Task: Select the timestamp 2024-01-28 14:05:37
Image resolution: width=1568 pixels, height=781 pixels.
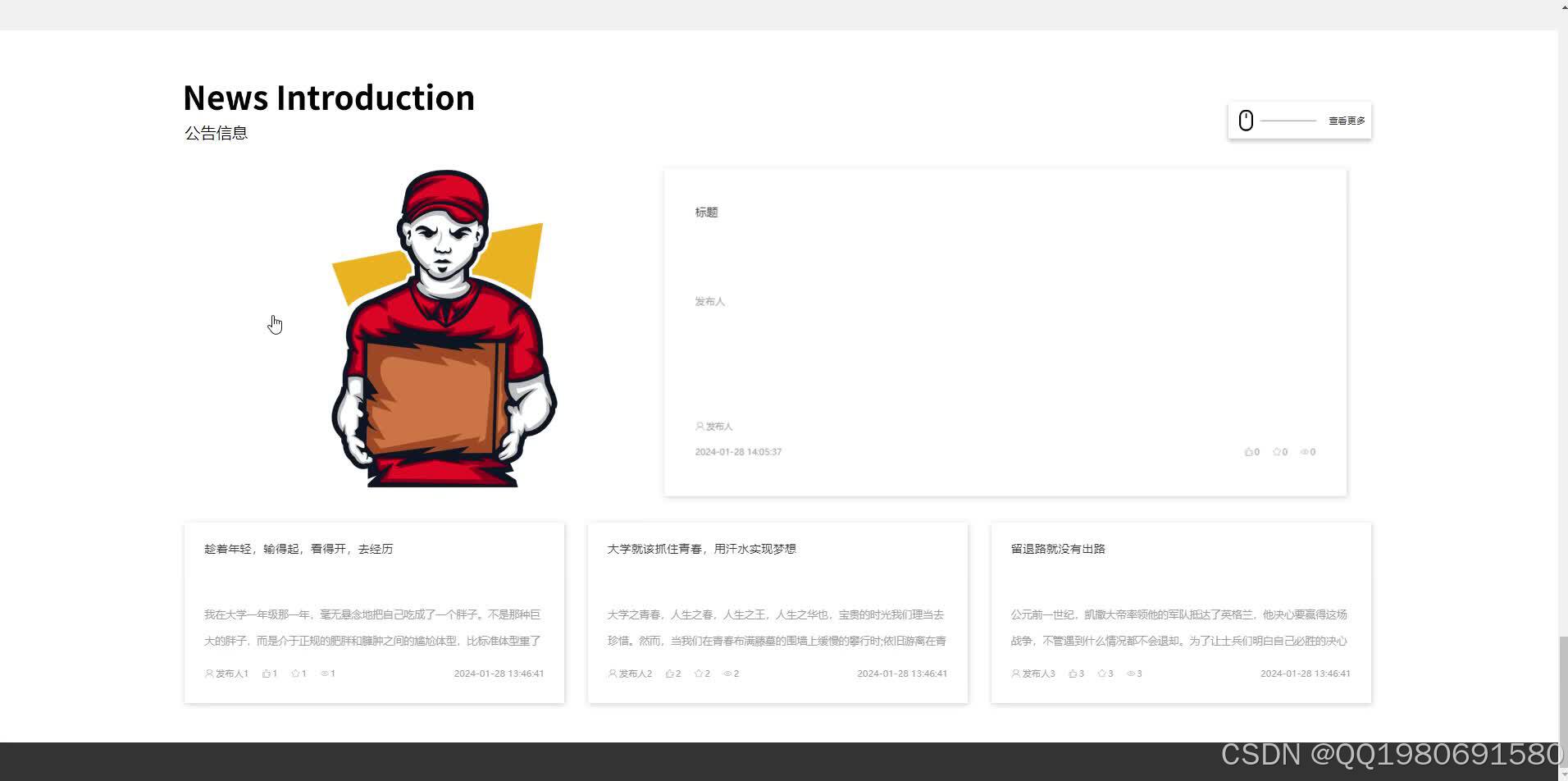Action: (738, 452)
